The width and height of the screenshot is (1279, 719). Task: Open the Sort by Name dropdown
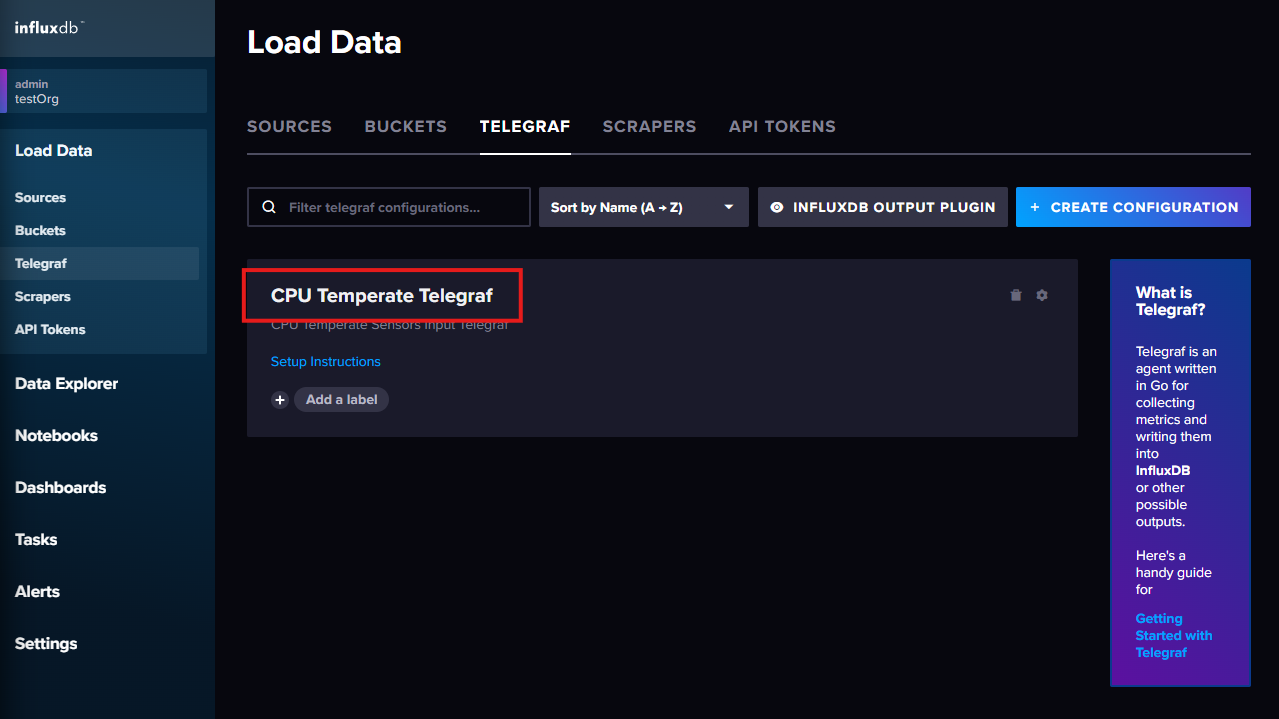[644, 207]
